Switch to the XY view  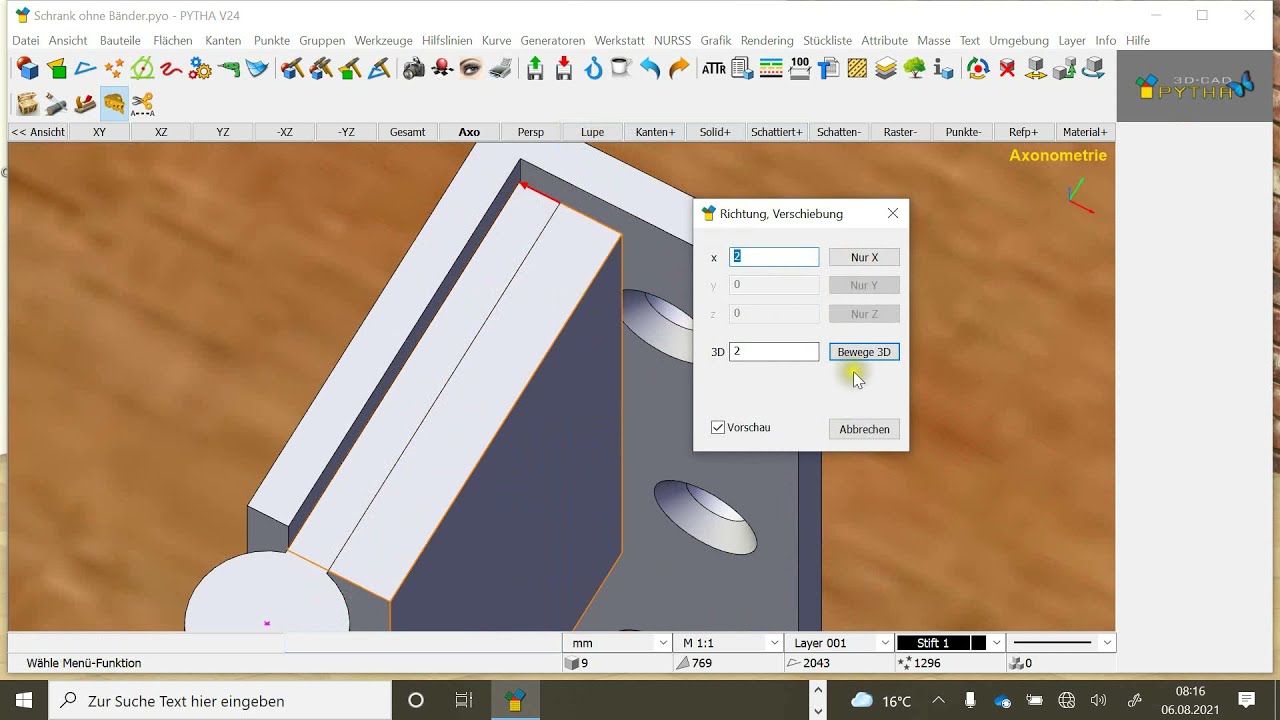(x=99, y=132)
